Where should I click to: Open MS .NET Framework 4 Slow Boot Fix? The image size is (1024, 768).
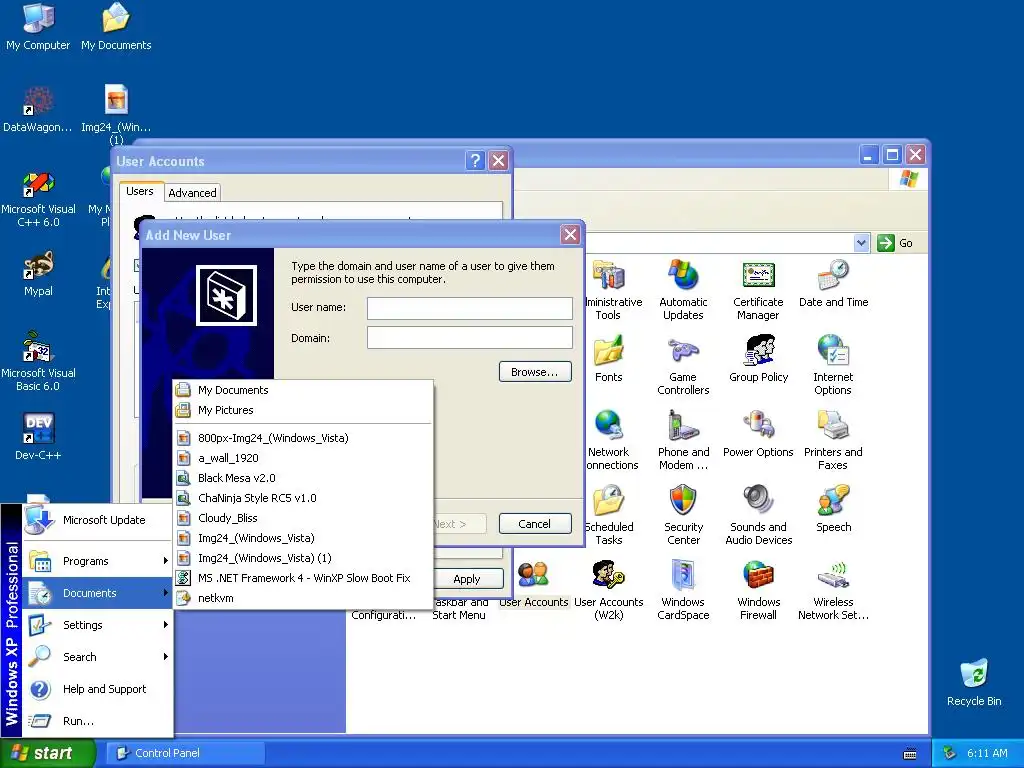(x=303, y=578)
